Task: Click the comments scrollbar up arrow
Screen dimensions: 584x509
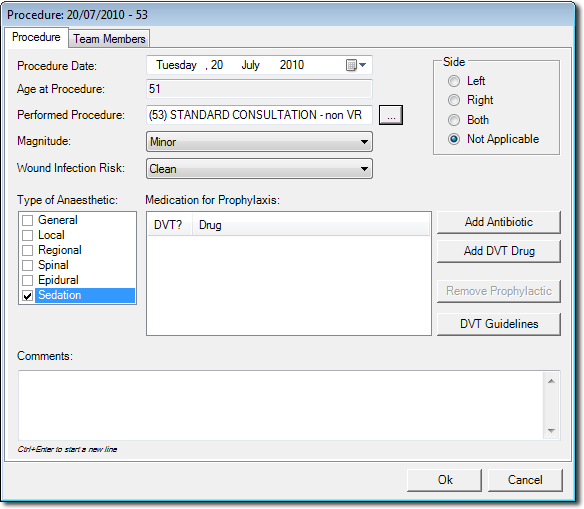Action: click(x=551, y=381)
